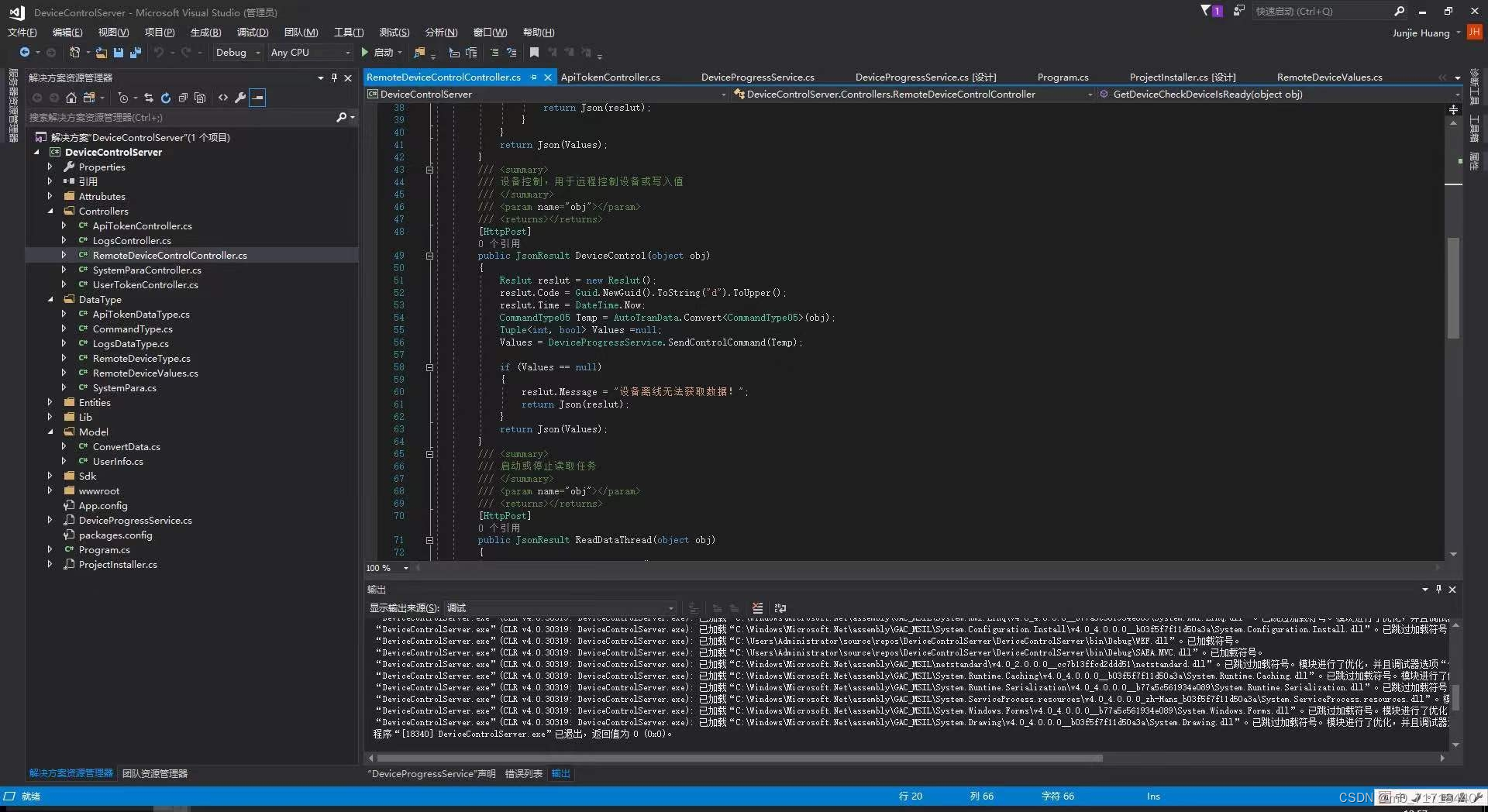Clear all output text in the Output panel
This screenshot has height=812, width=1488.
pos(758,608)
